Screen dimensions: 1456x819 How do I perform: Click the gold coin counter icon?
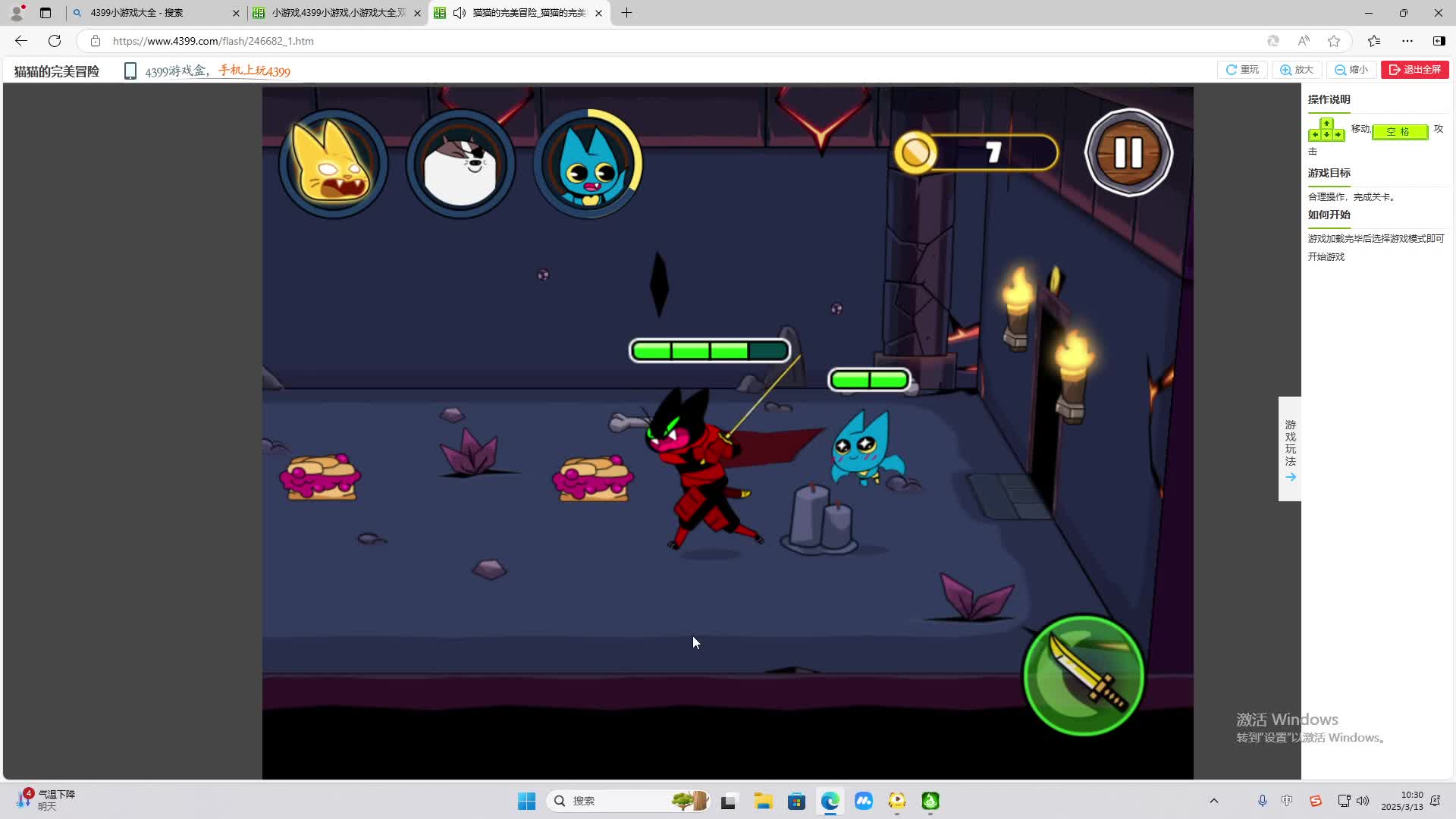click(915, 152)
